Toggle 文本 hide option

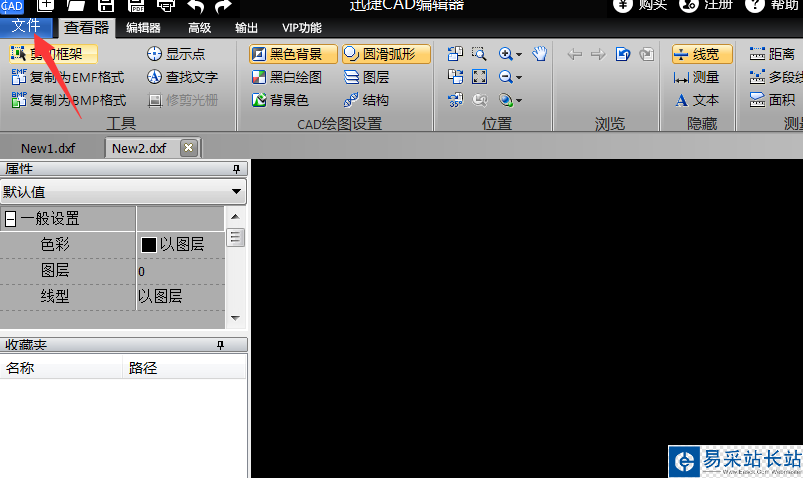pyautogui.click(x=696, y=100)
